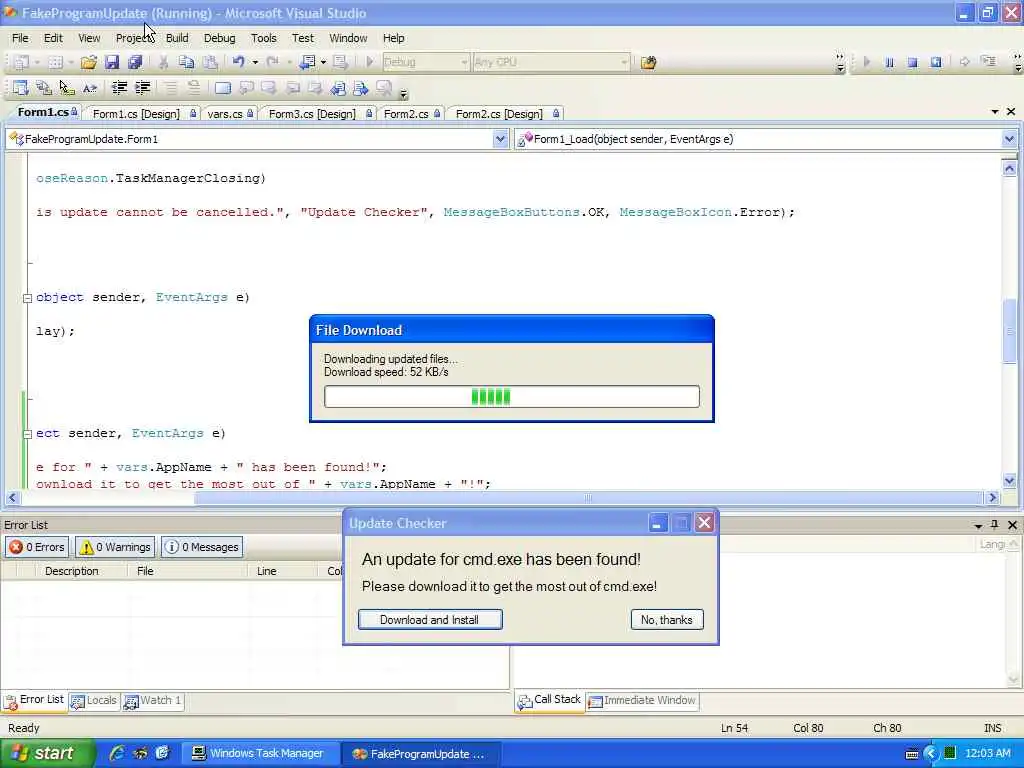Click the Download and Install button

[430, 620]
